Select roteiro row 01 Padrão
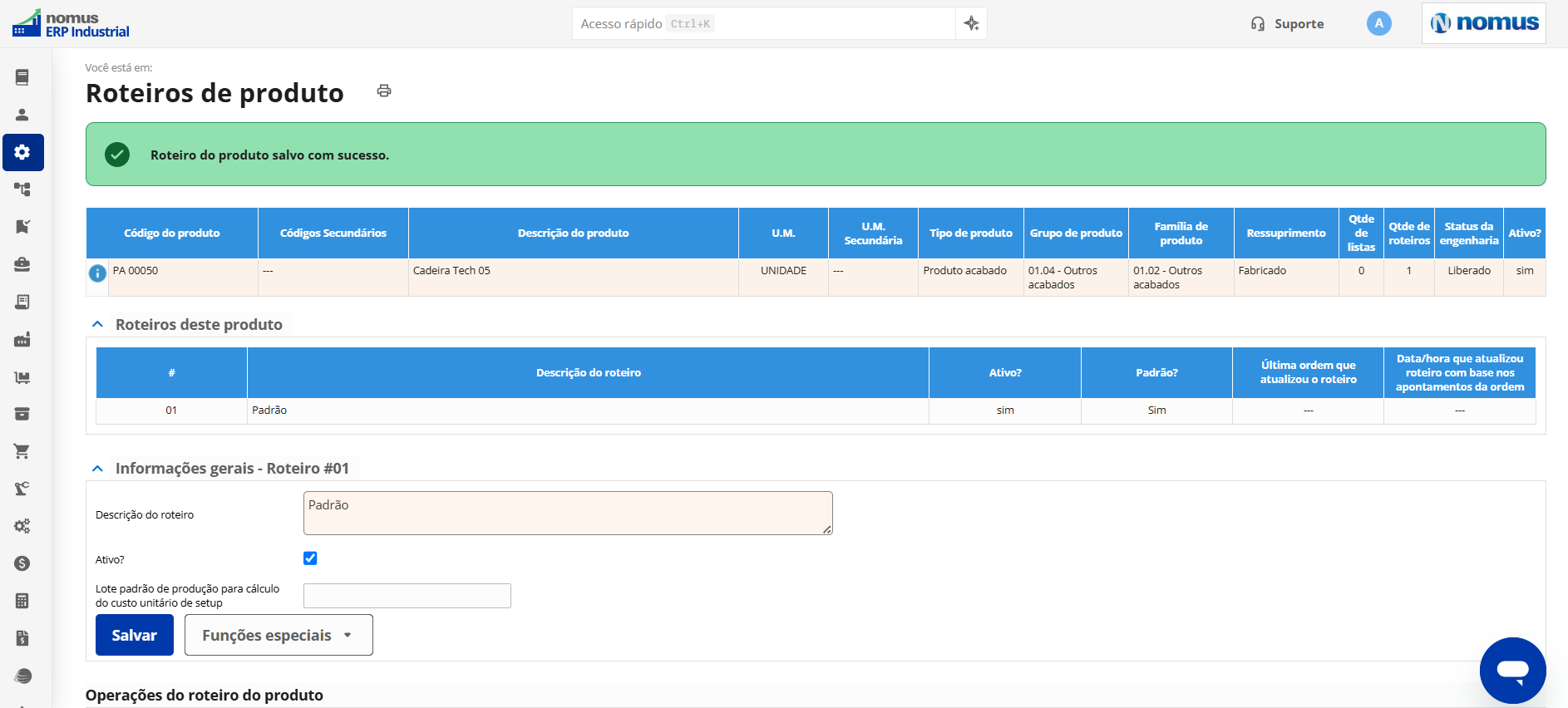This screenshot has height=708, width=1568. [x=816, y=411]
